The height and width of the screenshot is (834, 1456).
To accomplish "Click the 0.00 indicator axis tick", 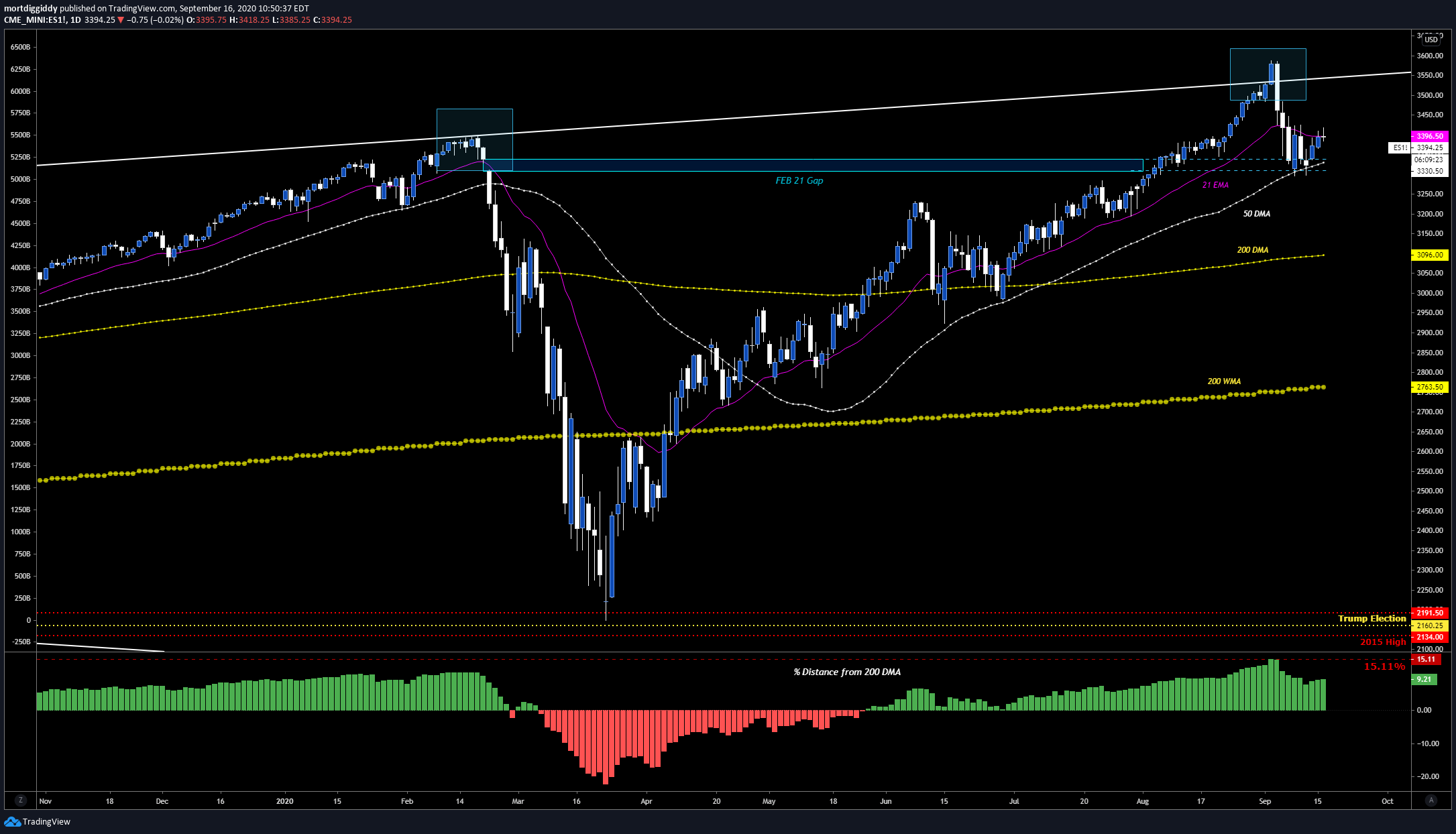I will pos(1423,710).
